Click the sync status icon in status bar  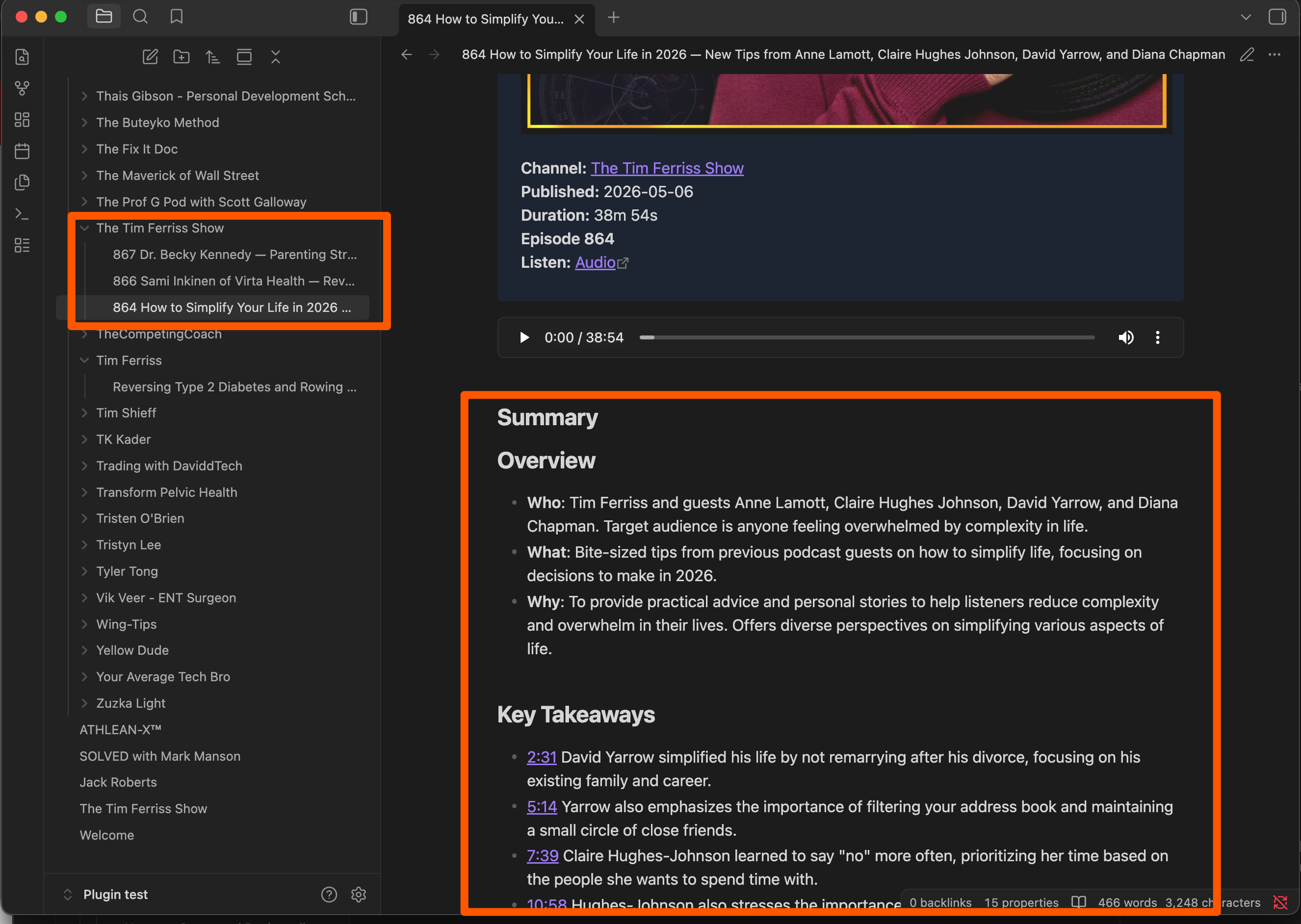1280,902
